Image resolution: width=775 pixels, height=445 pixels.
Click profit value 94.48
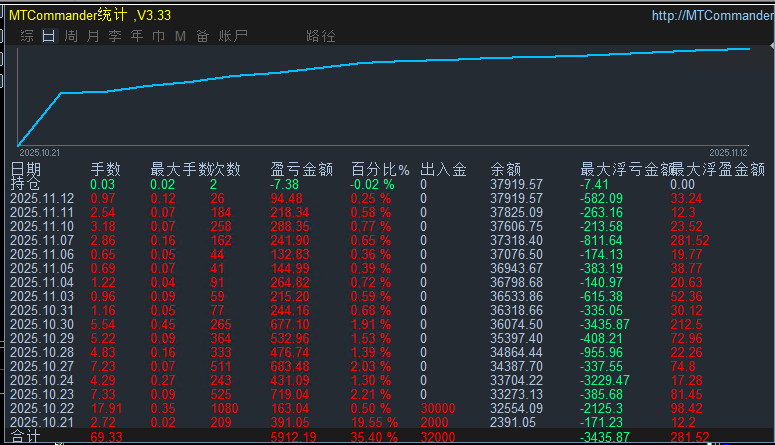(286, 198)
